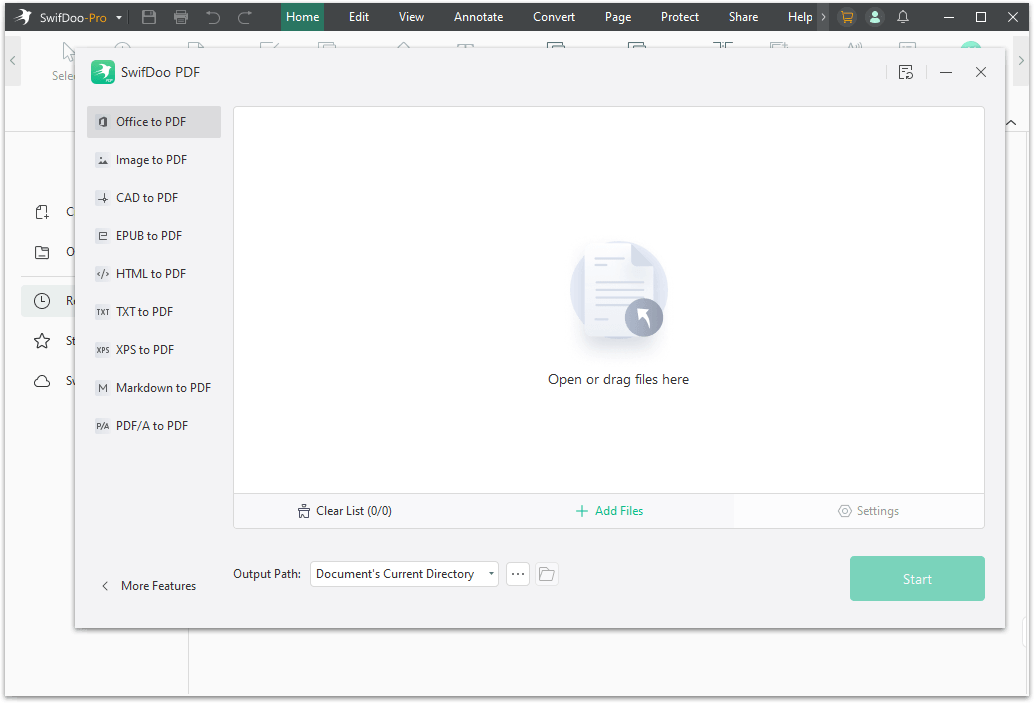Click the cloud storage icon in sidebar
The height and width of the screenshot is (703, 1034).
pos(42,380)
